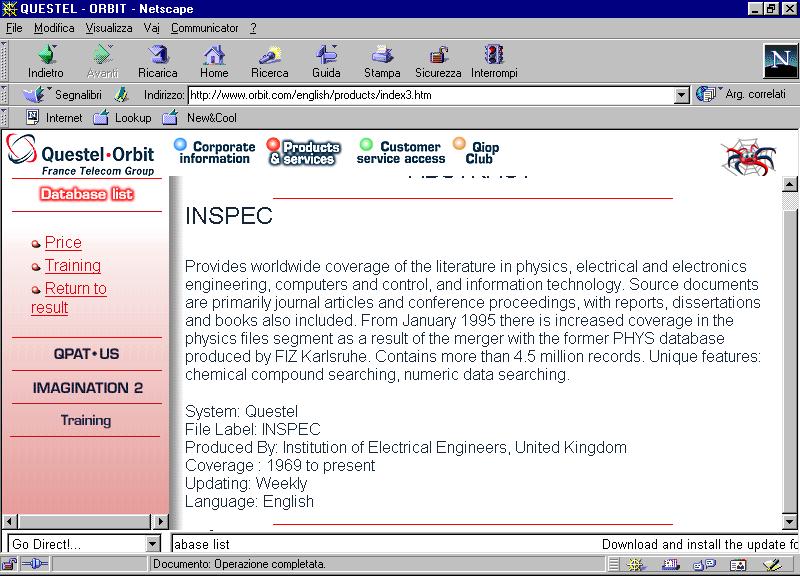The width and height of the screenshot is (800, 576).
Task: Open Sicurezza padlock toolbar icon
Action: point(438,54)
